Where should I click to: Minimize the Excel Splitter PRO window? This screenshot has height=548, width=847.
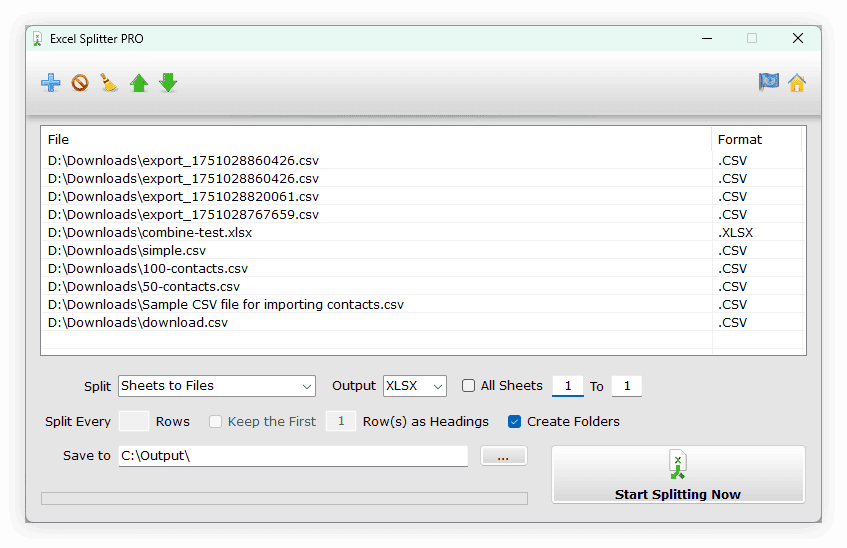tap(707, 38)
